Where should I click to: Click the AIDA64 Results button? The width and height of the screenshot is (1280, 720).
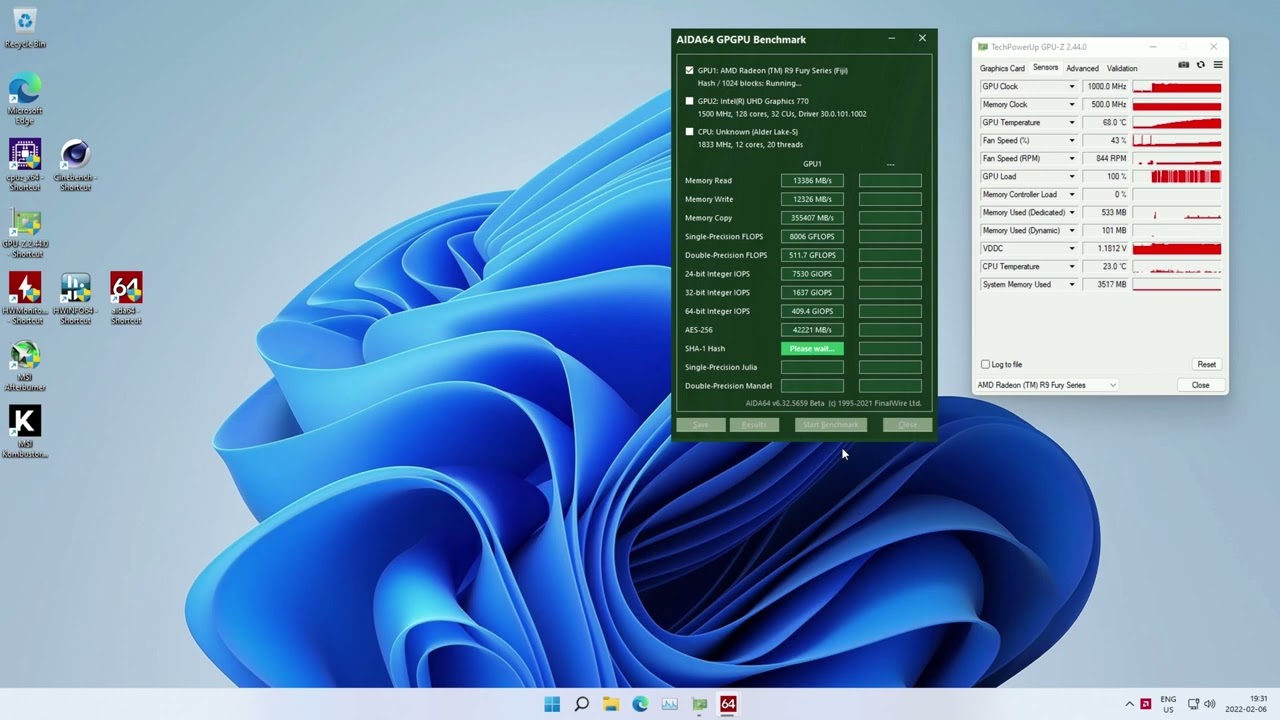(x=754, y=425)
